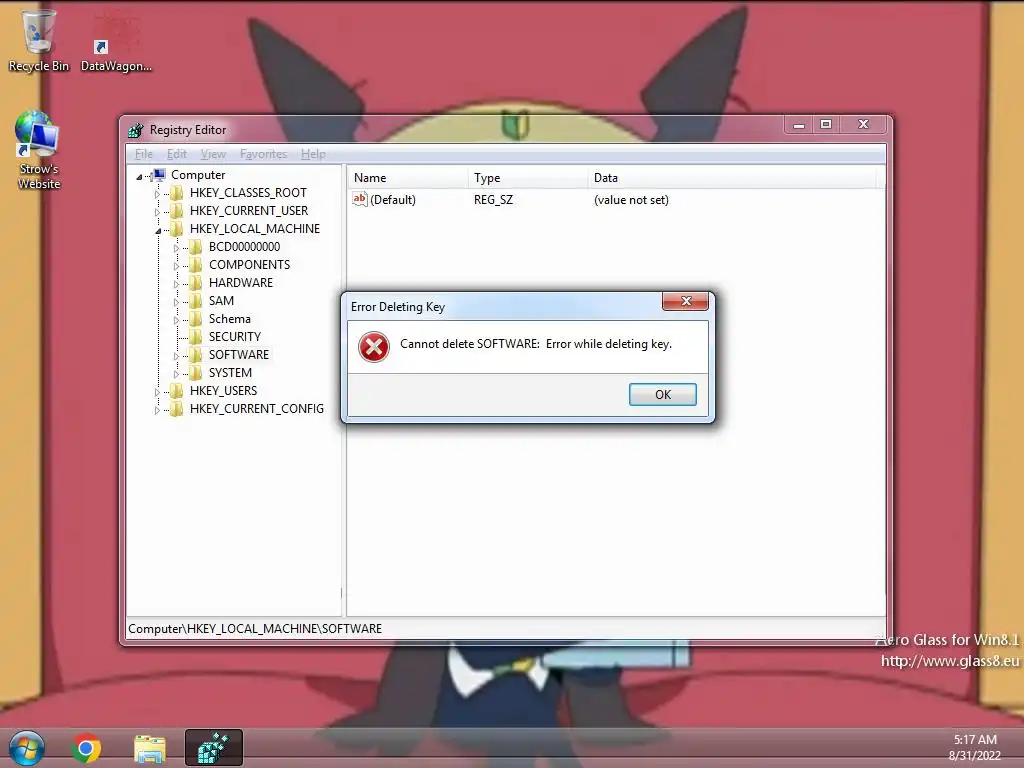The width and height of the screenshot is (1024, 768).
Task: Close the Error Deleting Key dialog
Action: tap(685, 301)
